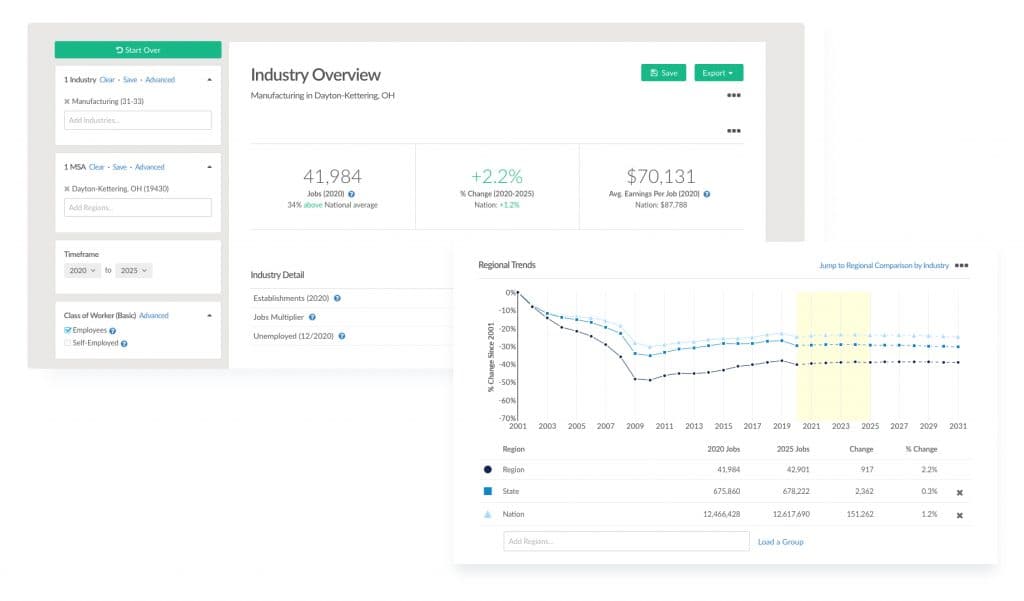Viewport: 1024px width, 601px height.
Task: Click the Add Industries input field
Action: (138, 120)
